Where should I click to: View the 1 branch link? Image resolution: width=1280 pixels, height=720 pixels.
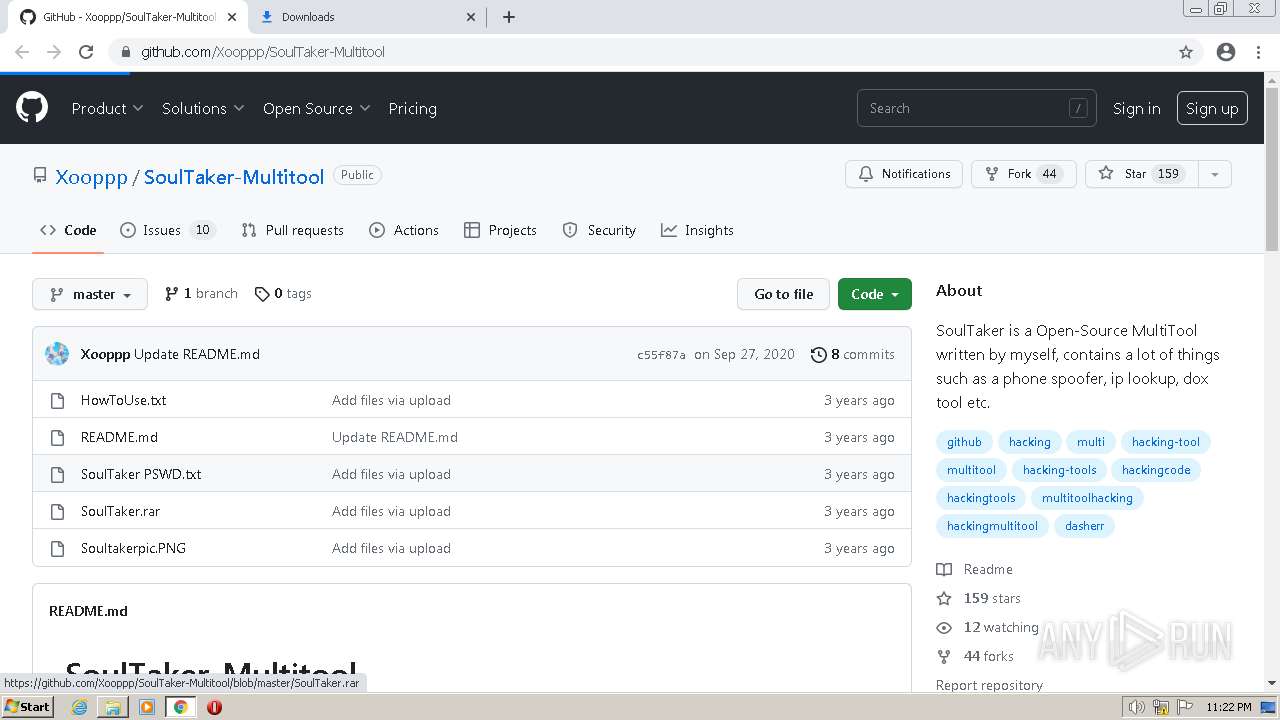pyautogui.click(x=201, y=293)
